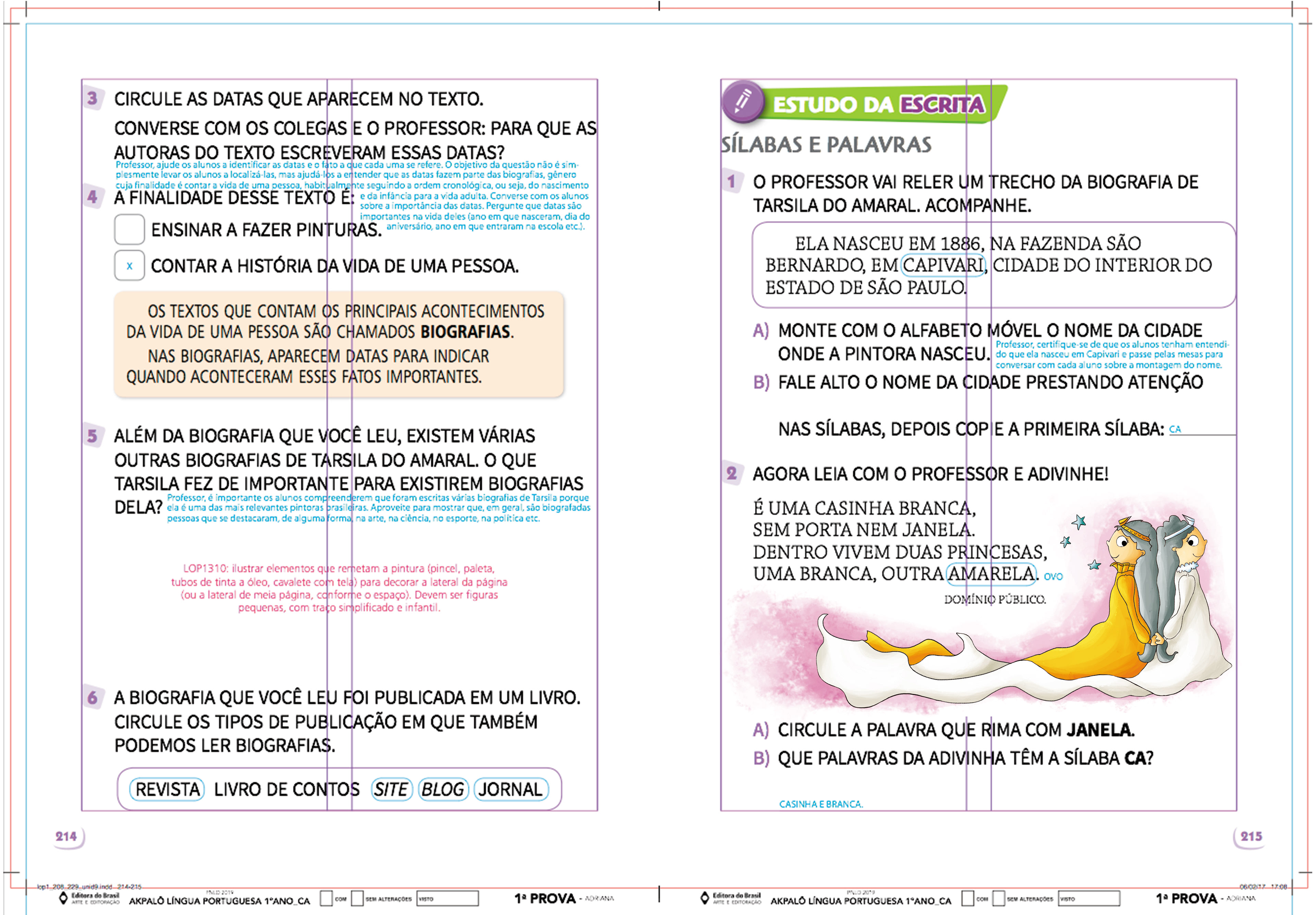
Task: Click the purple pencil icon beside Estudo da Escrita
Action: pyautogui.click(x=743, y=101)
